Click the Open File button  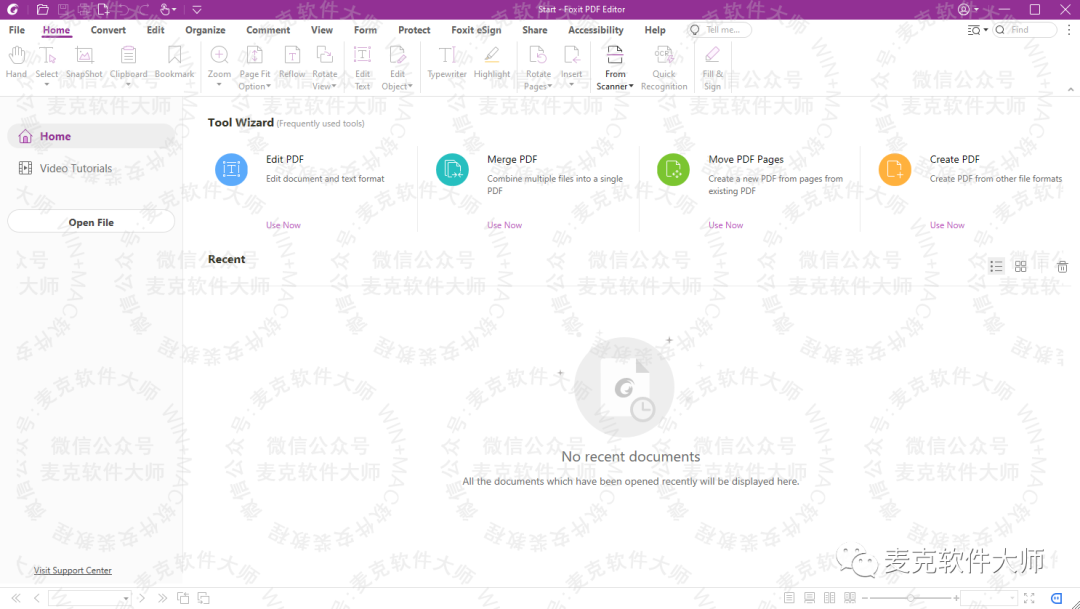coord(91,222)
